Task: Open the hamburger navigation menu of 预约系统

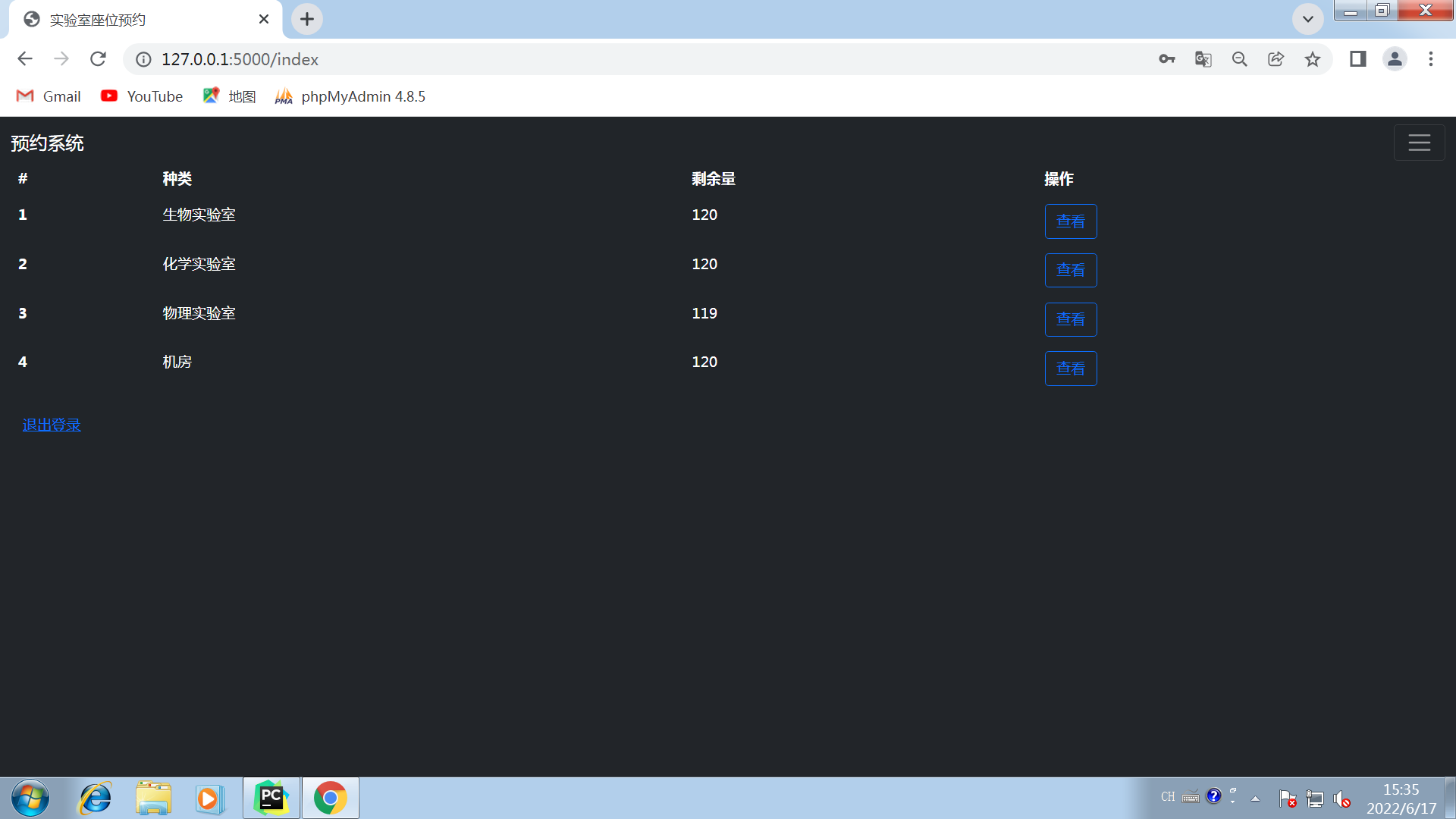Action: (1419, 142)
